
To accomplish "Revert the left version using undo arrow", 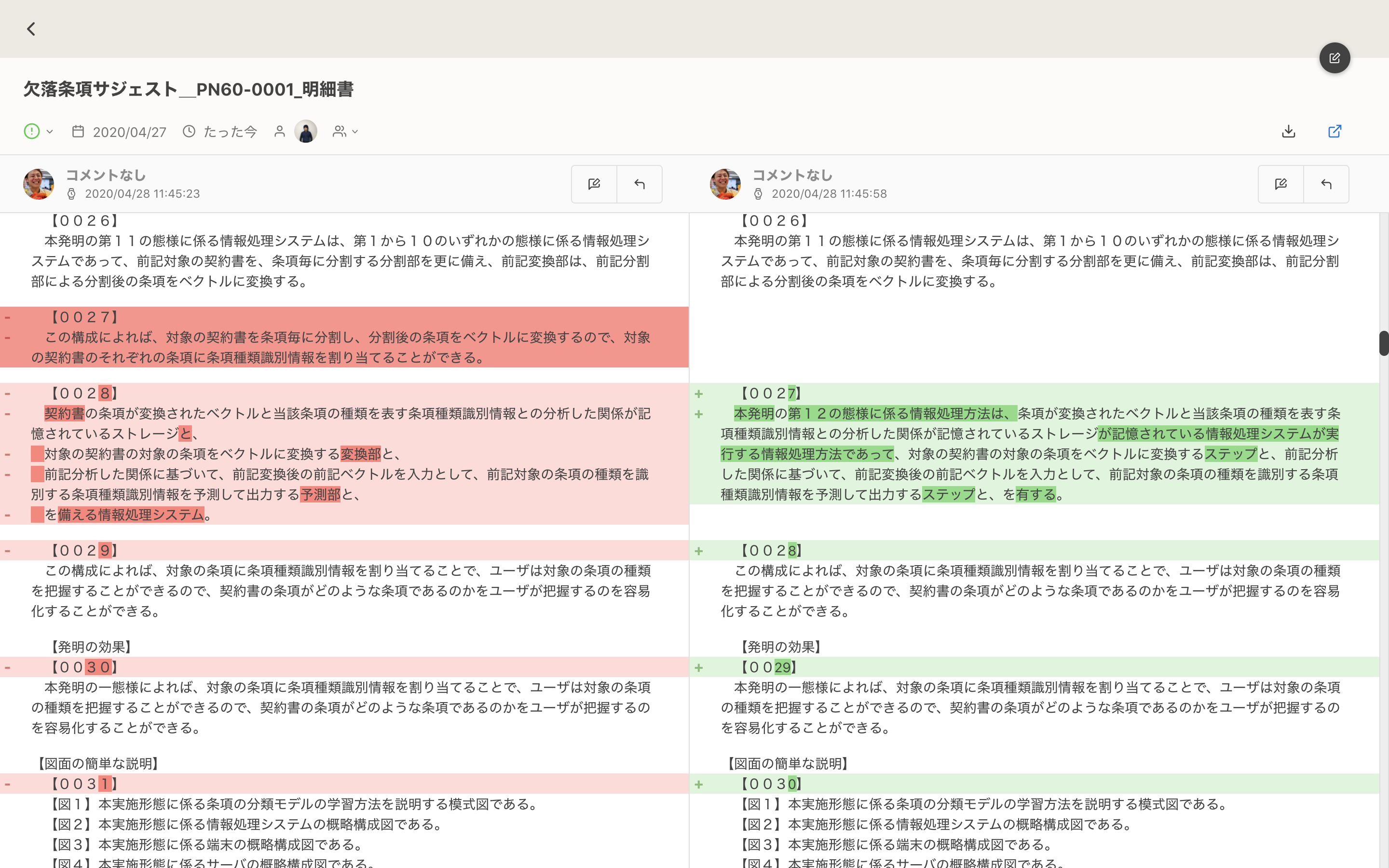I will click(x=640, y=184).
